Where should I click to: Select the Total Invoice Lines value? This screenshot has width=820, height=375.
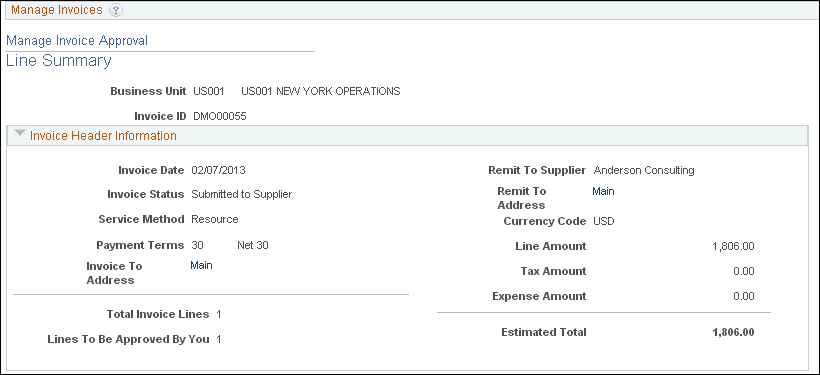(x=219, y=314)
